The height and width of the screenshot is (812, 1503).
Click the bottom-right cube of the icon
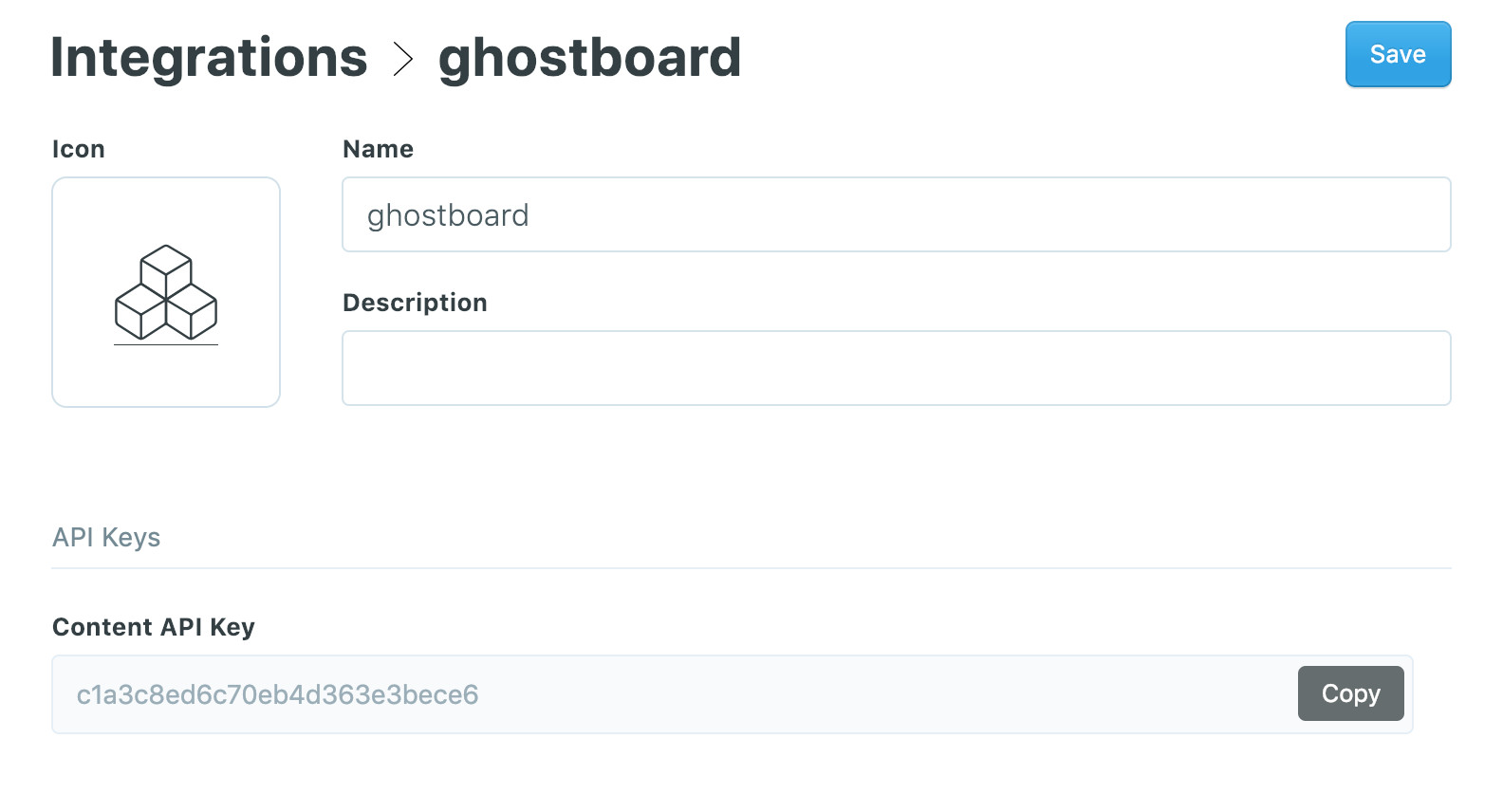192,311
